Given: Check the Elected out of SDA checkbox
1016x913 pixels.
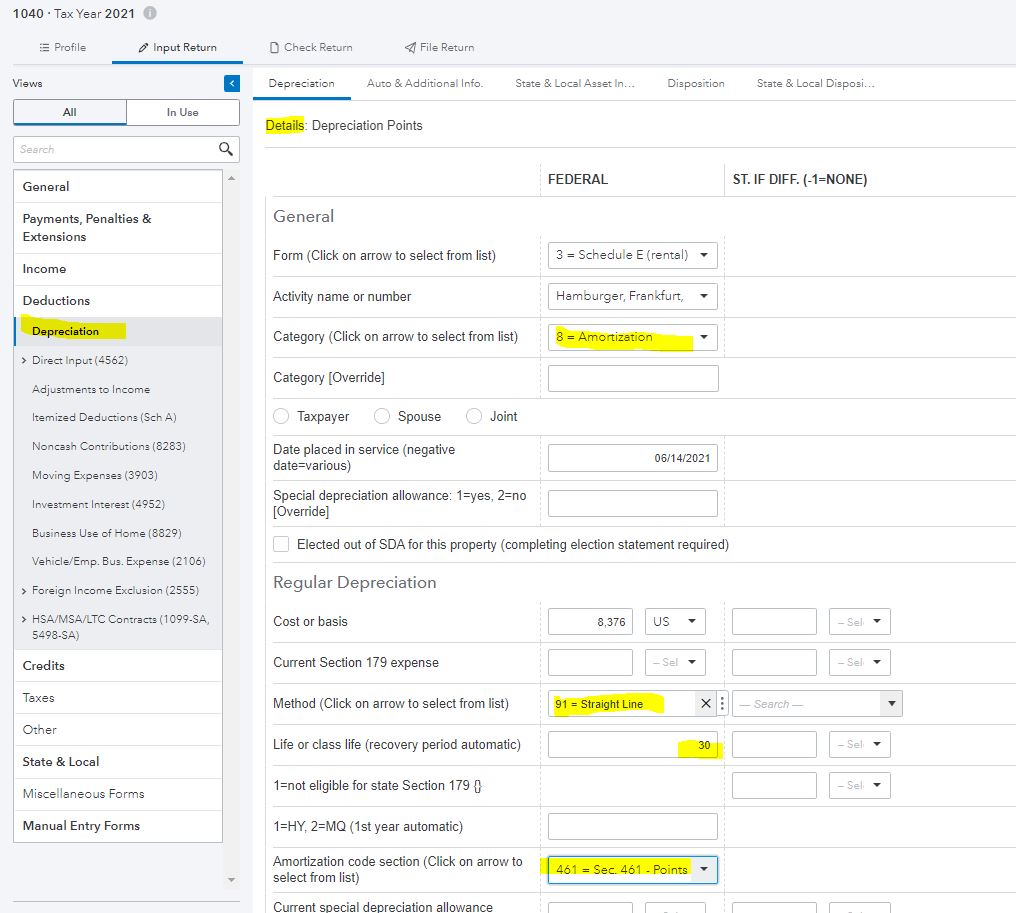Looking at the screenshot, I should pyautogui.click(x=281, y=545).
